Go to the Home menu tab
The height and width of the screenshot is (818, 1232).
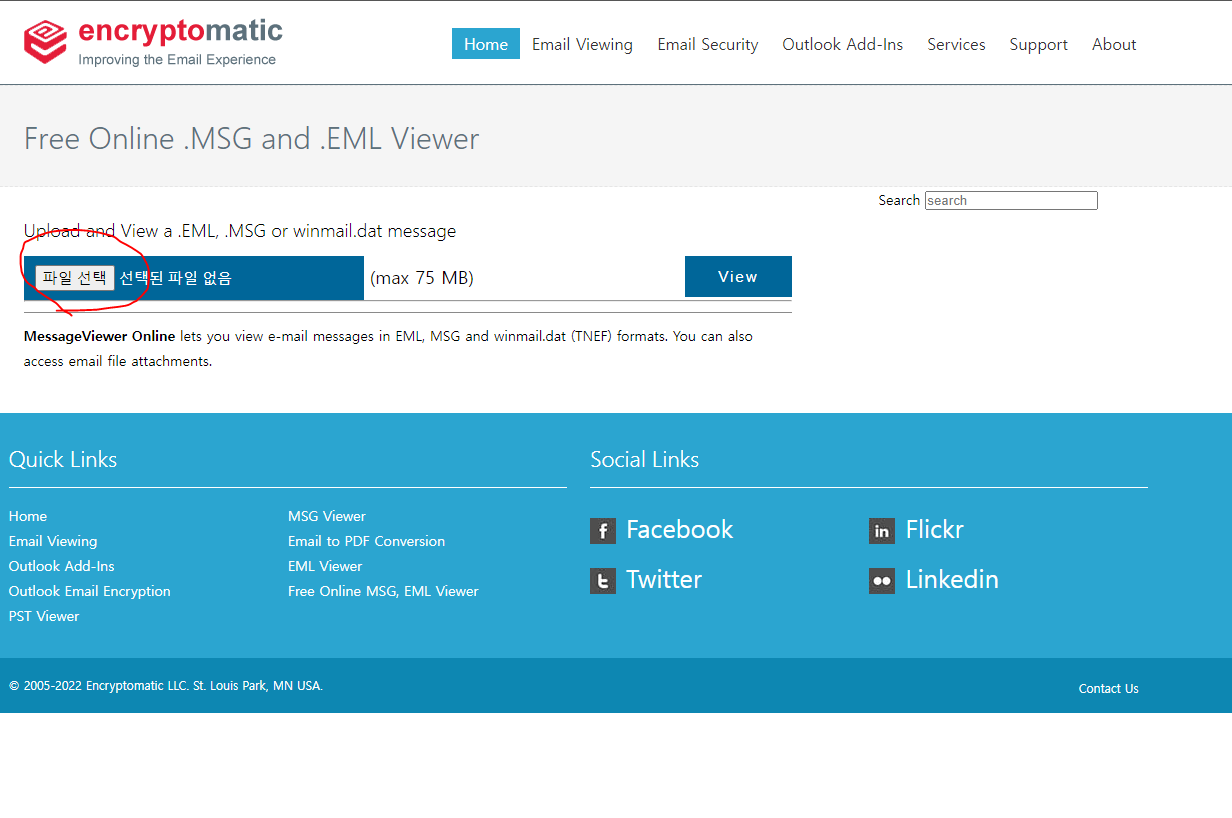click(x=486, y=44)
